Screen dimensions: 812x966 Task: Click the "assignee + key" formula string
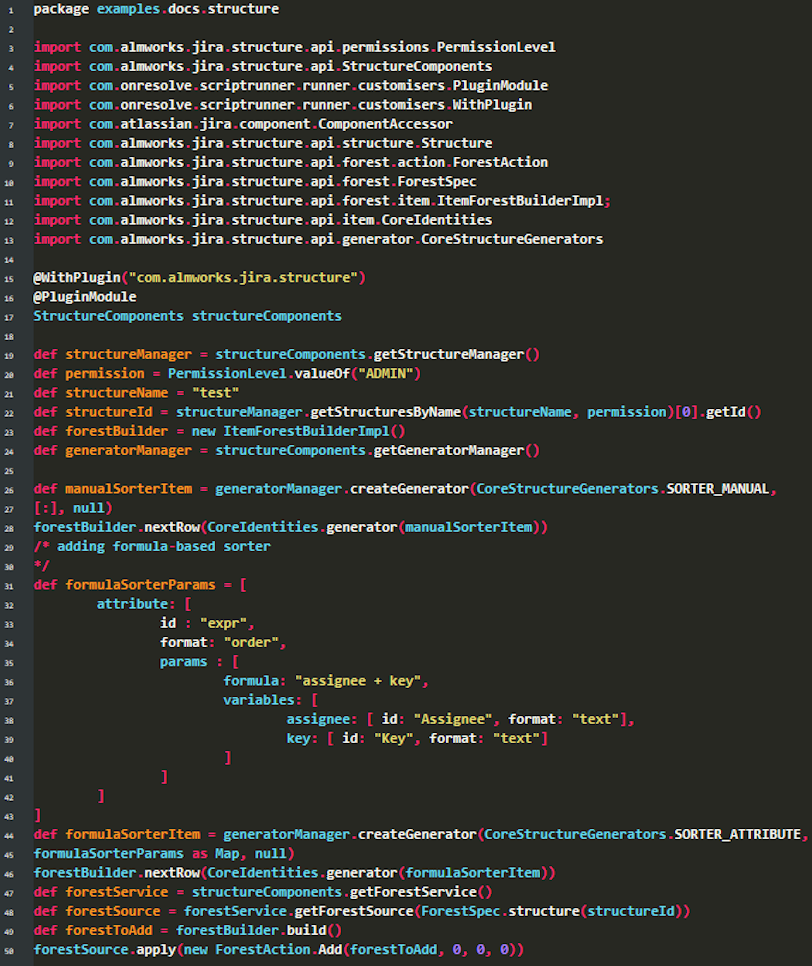tap(358, 681)
